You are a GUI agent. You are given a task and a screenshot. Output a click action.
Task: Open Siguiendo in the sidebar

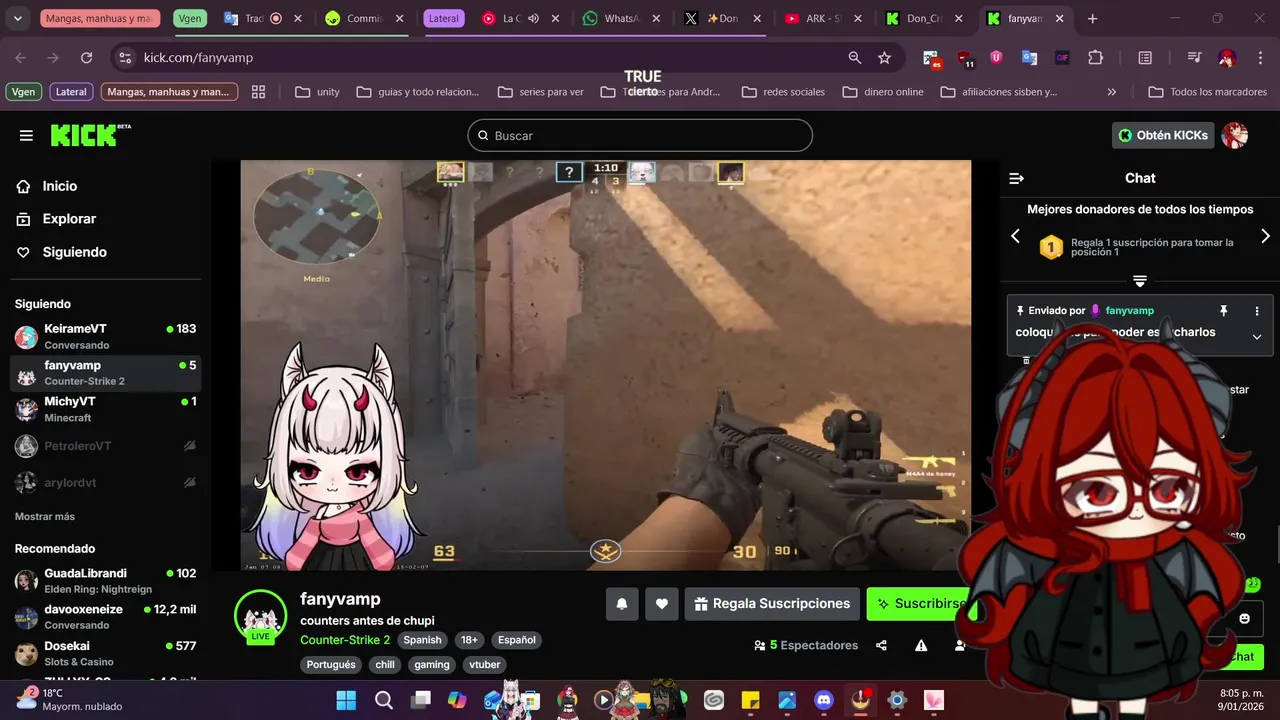pos(61,252)
